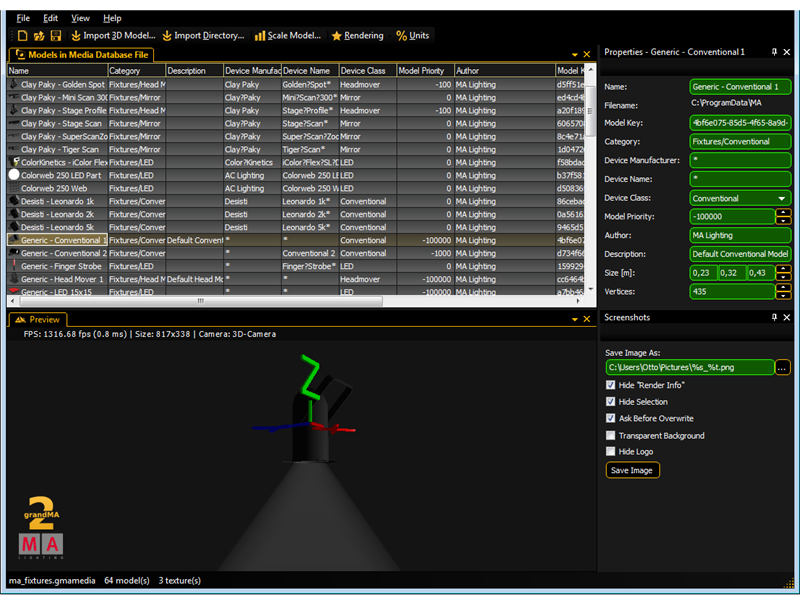800x605 pixels.
Task: Select Clay Paky - Golden Spot row
Action: tap(296, 85)
